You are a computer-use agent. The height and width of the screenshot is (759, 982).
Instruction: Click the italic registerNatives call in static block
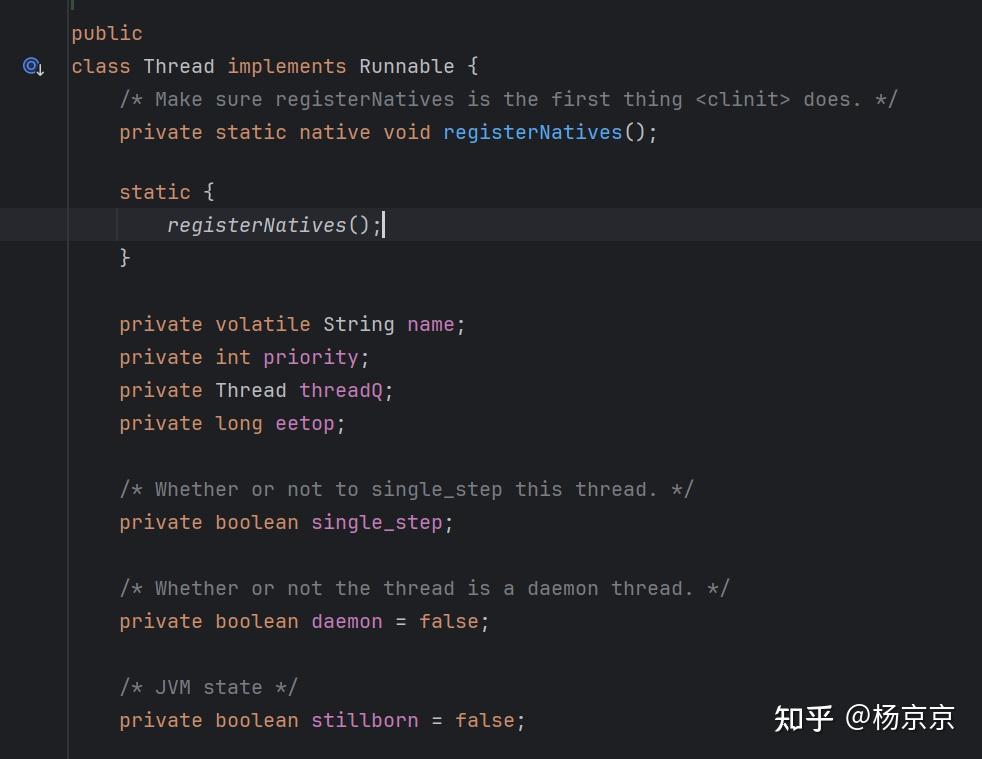click(x=256, y=225)
